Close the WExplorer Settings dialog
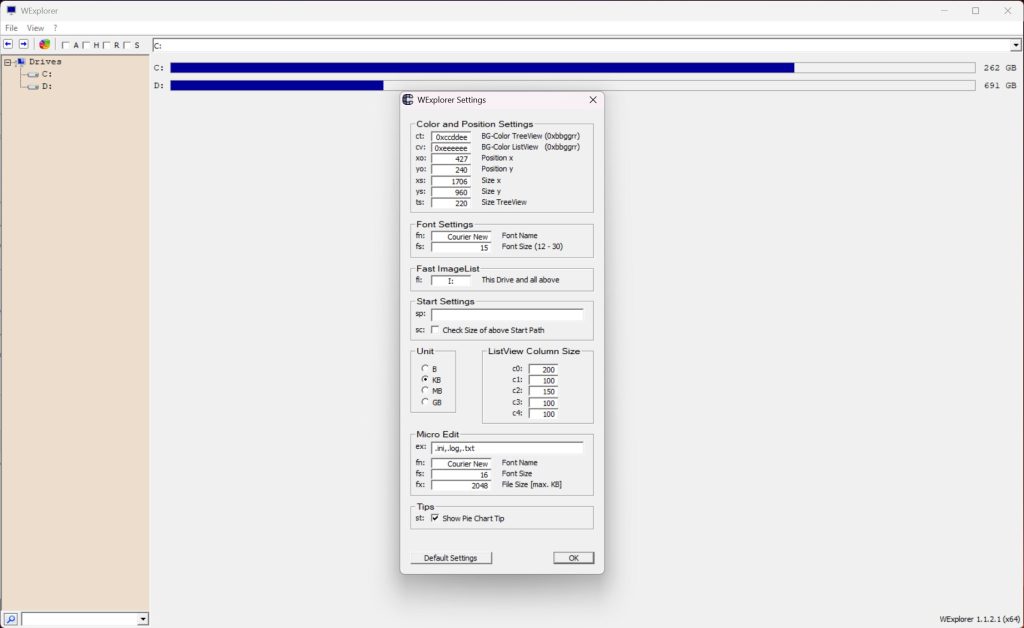Viewport: 1024px width, 628px height. [x=593, y=100]
